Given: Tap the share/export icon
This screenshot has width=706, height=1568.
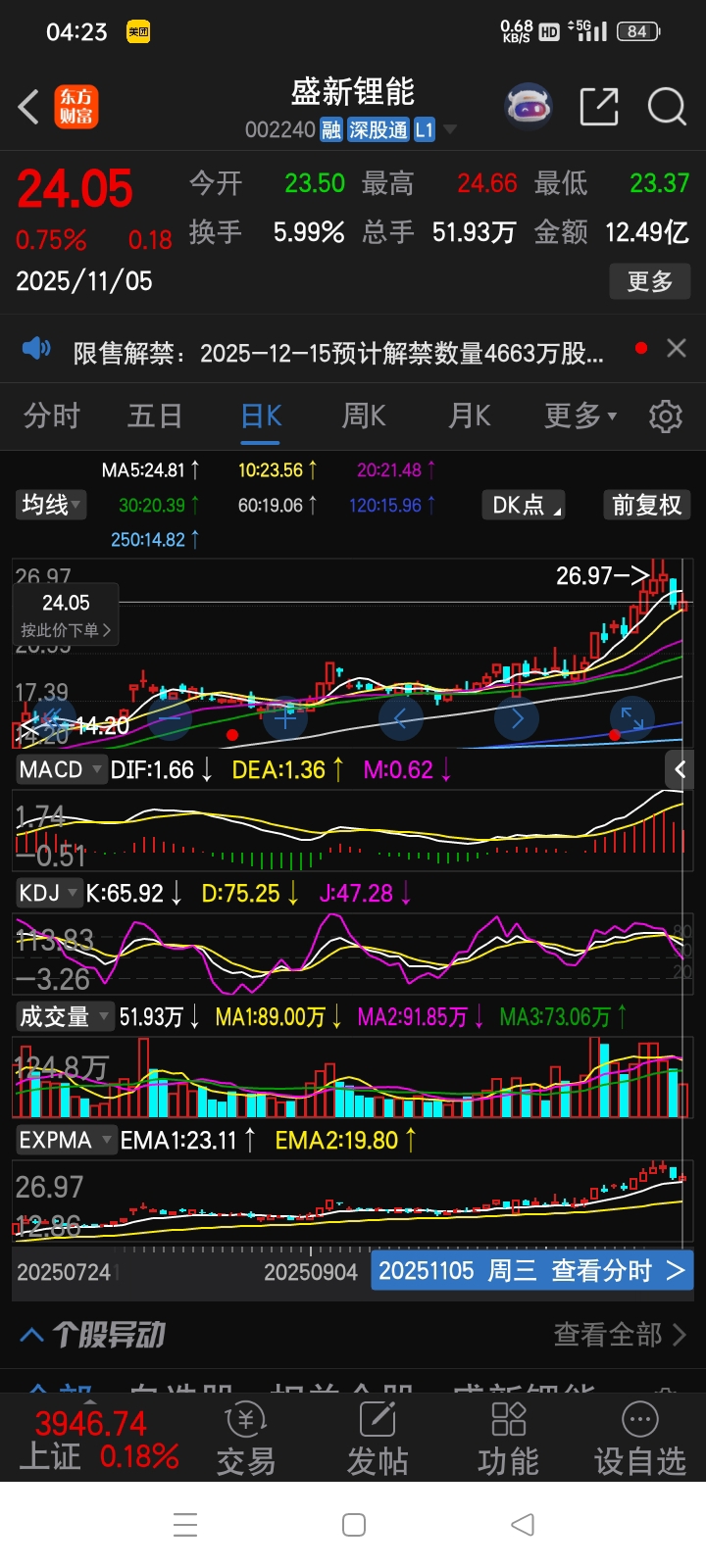Looking at the screenshot, I should click(599, 107).
